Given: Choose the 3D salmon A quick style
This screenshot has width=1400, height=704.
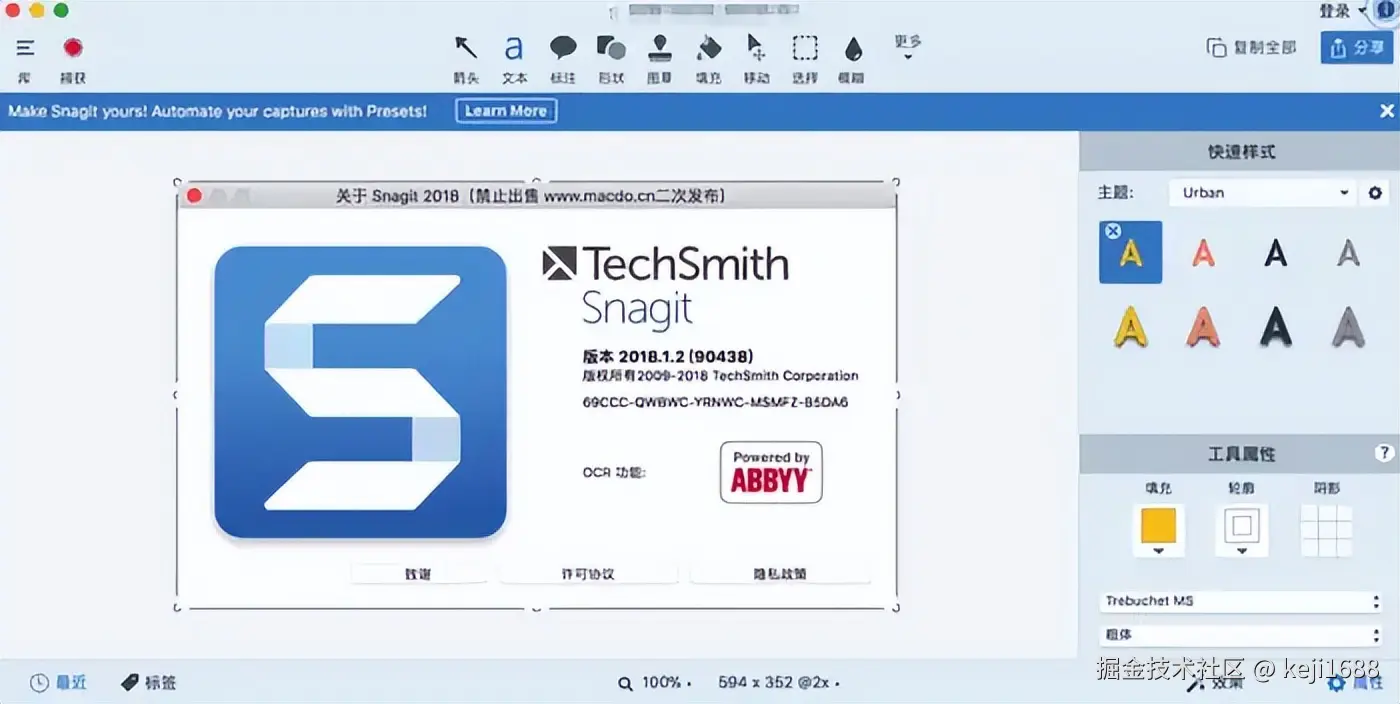Looking at the screenshot, I should pyautogui.click(x=1204, y=326).
